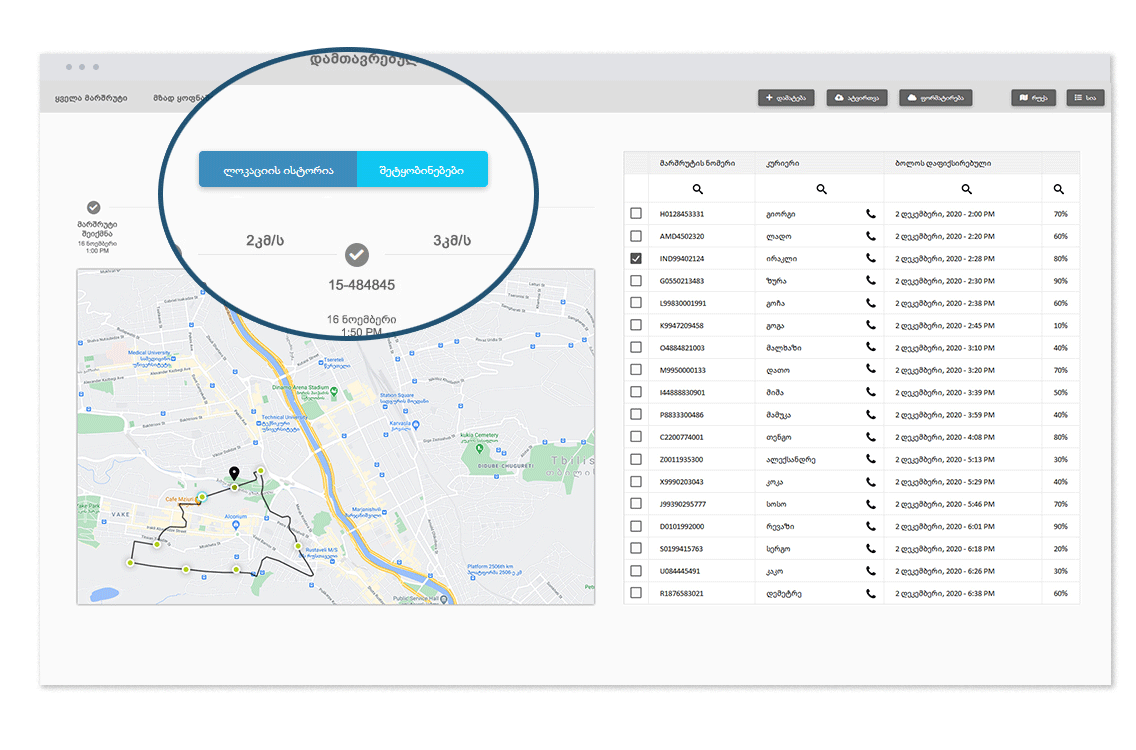Tick checkbox for route S0199415763

coord(636,549)
